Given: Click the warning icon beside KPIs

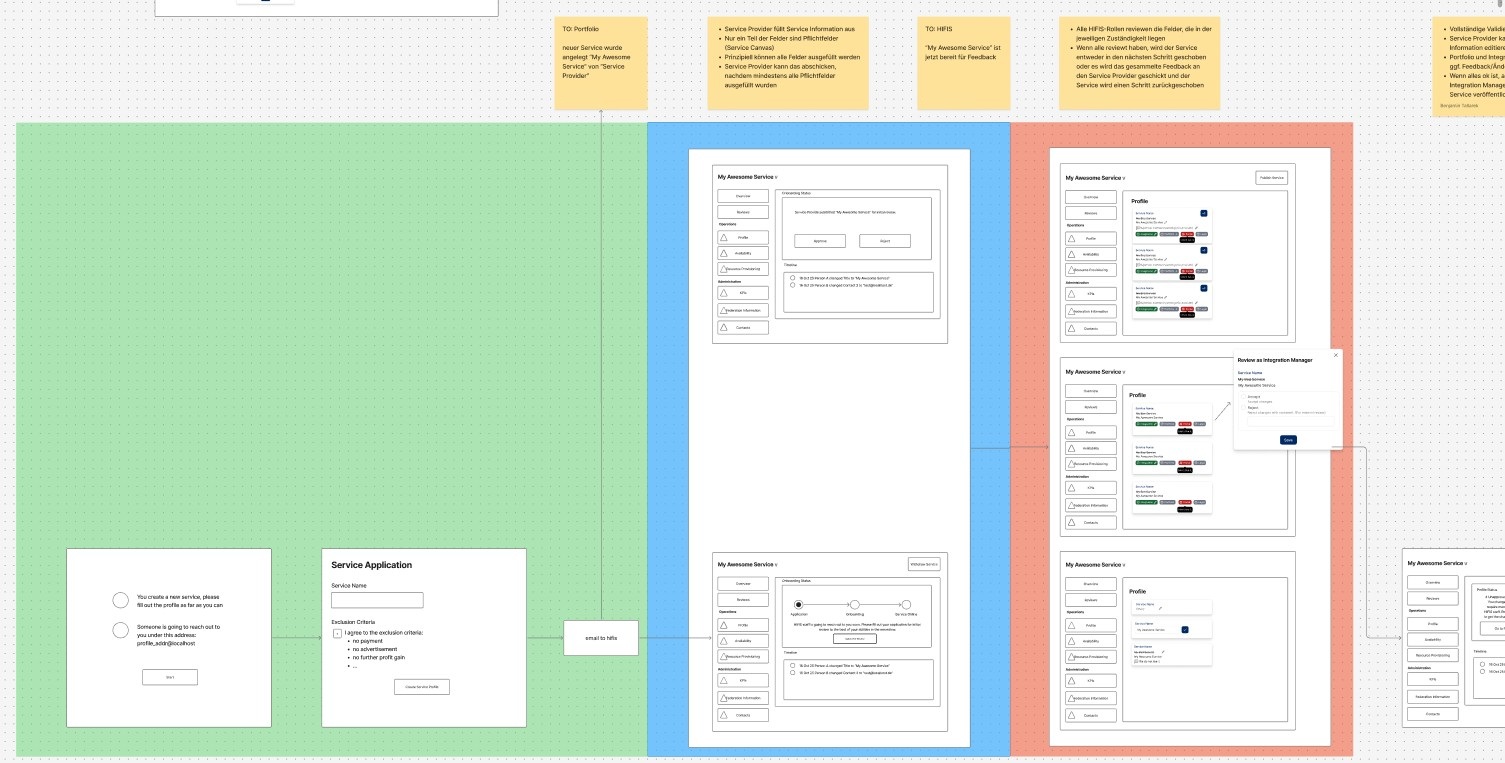Looking at the screenshot, I should [x=724, y=293].
